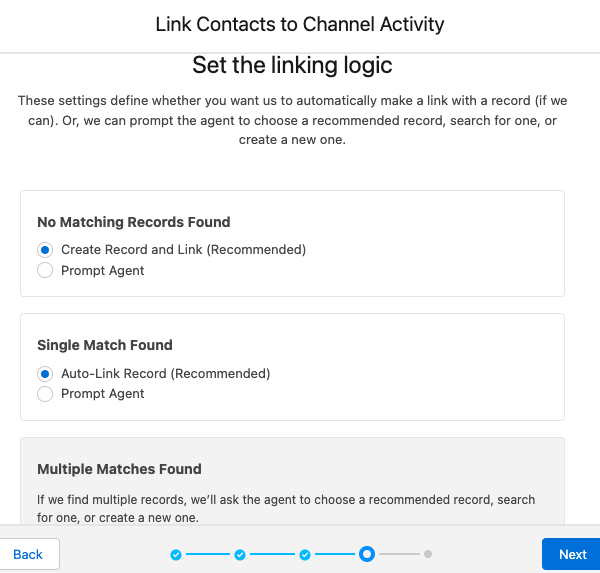This screenshot has width=600, height=573.
Task: Click the Set the linking logic heading
Action: [x=292, y=66]
